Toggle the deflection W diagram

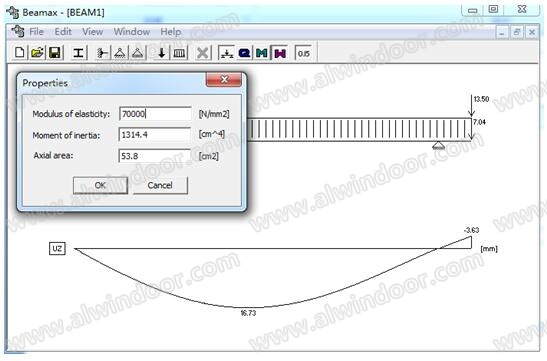(280, 53)
